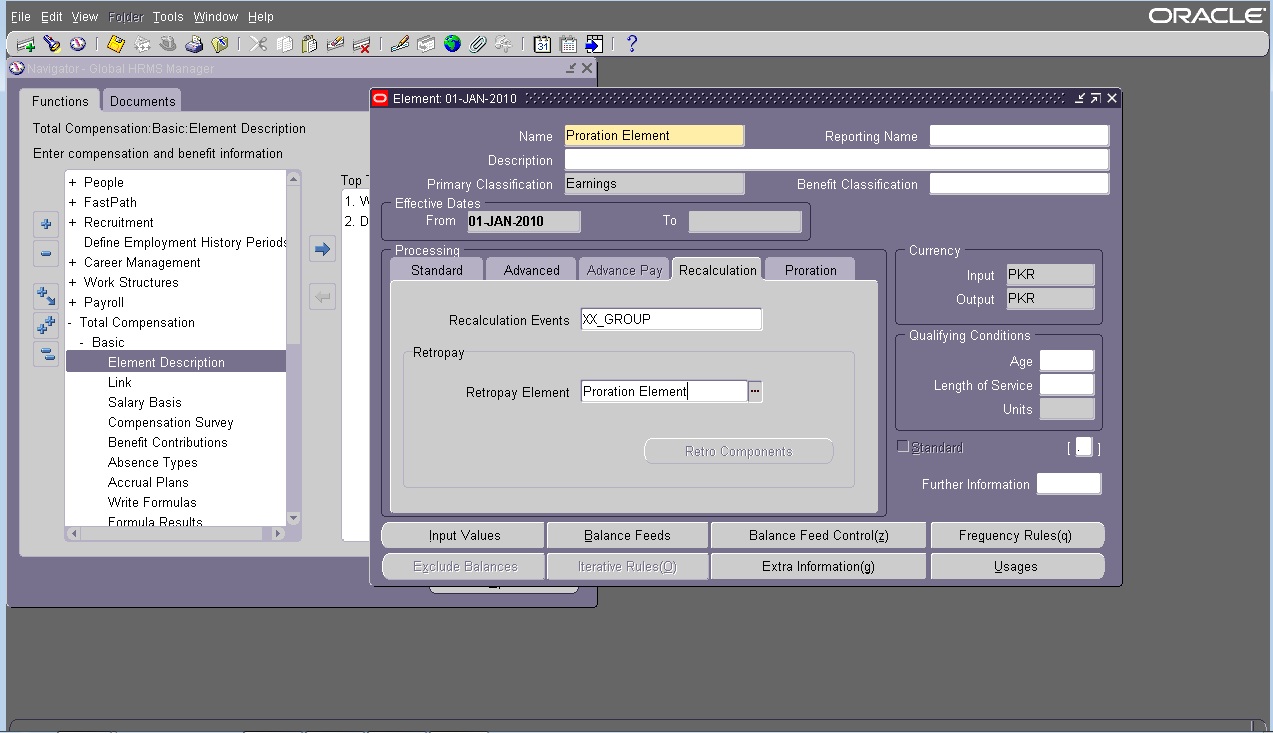
Task: Open the Edit menu
Action: (x=52, y=17)
